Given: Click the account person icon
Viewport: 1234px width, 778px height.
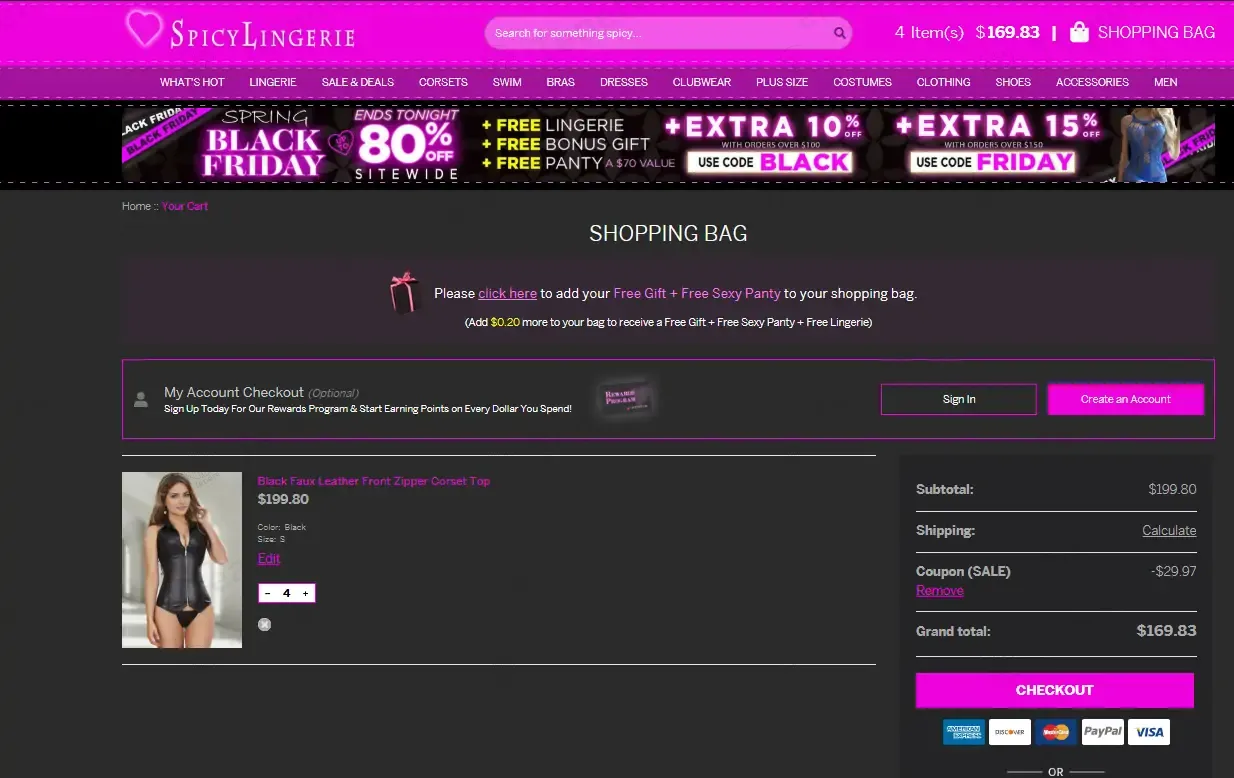Looking at the screenshot, I should coord(141,399).
